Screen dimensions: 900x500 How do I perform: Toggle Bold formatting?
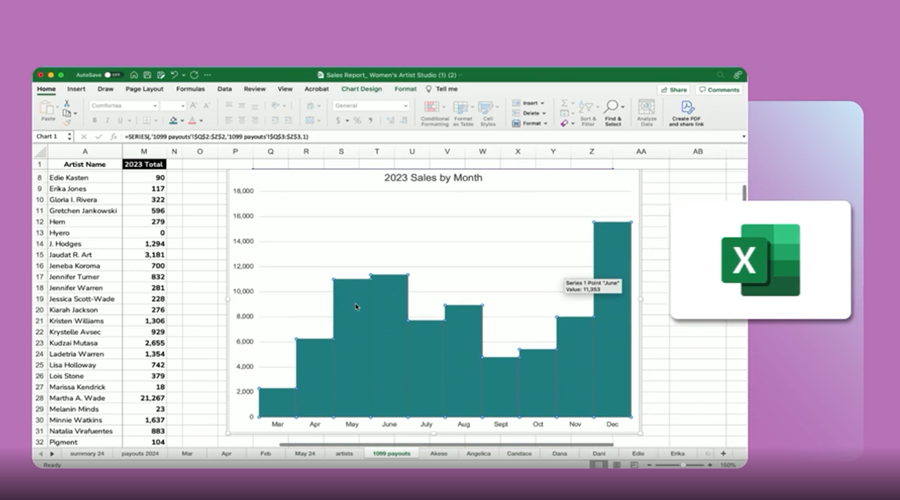click(95, 121)
